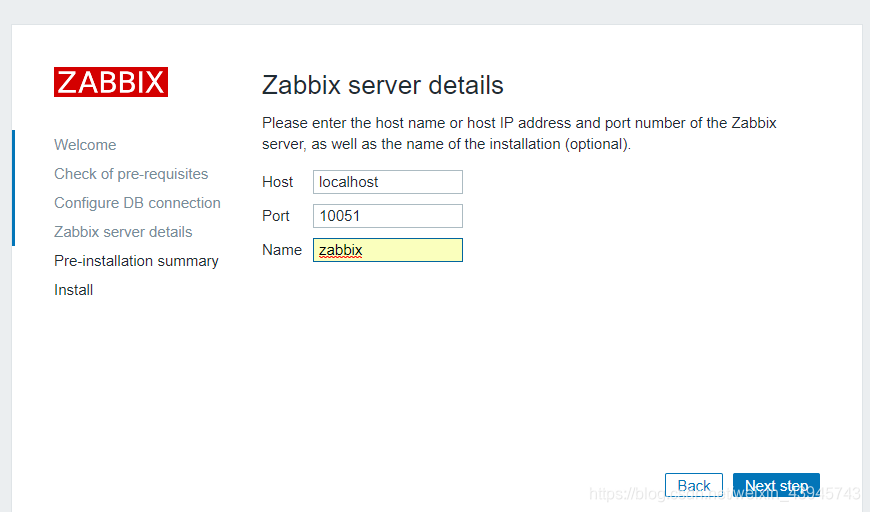Click the Name label
This screenshot has height=512, width=870.
pyautogui.click(x=282, y=250)
